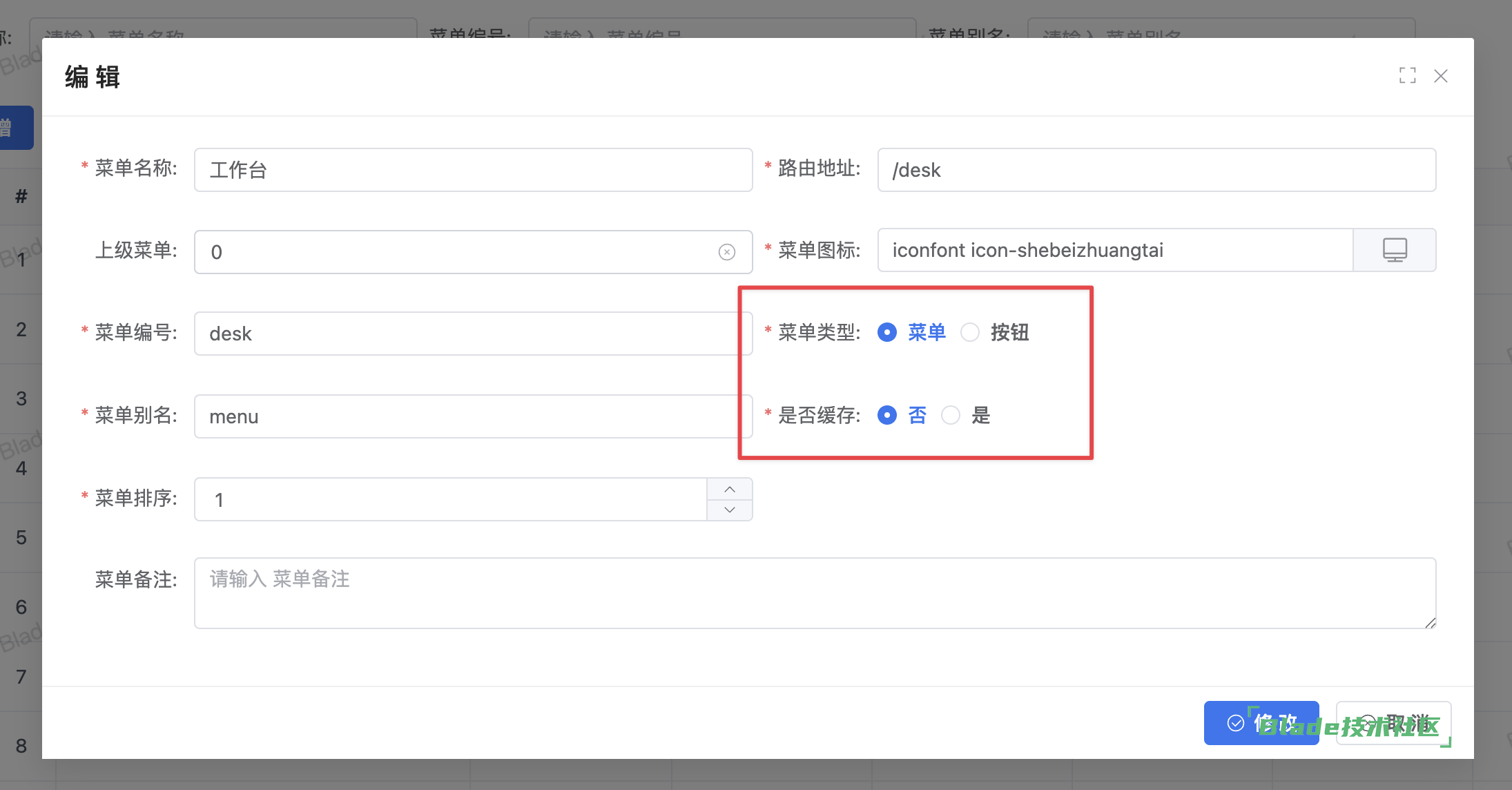Set 是否缓存 to 否
This screenshot has width=1512, height=790.
click(902, 415)
